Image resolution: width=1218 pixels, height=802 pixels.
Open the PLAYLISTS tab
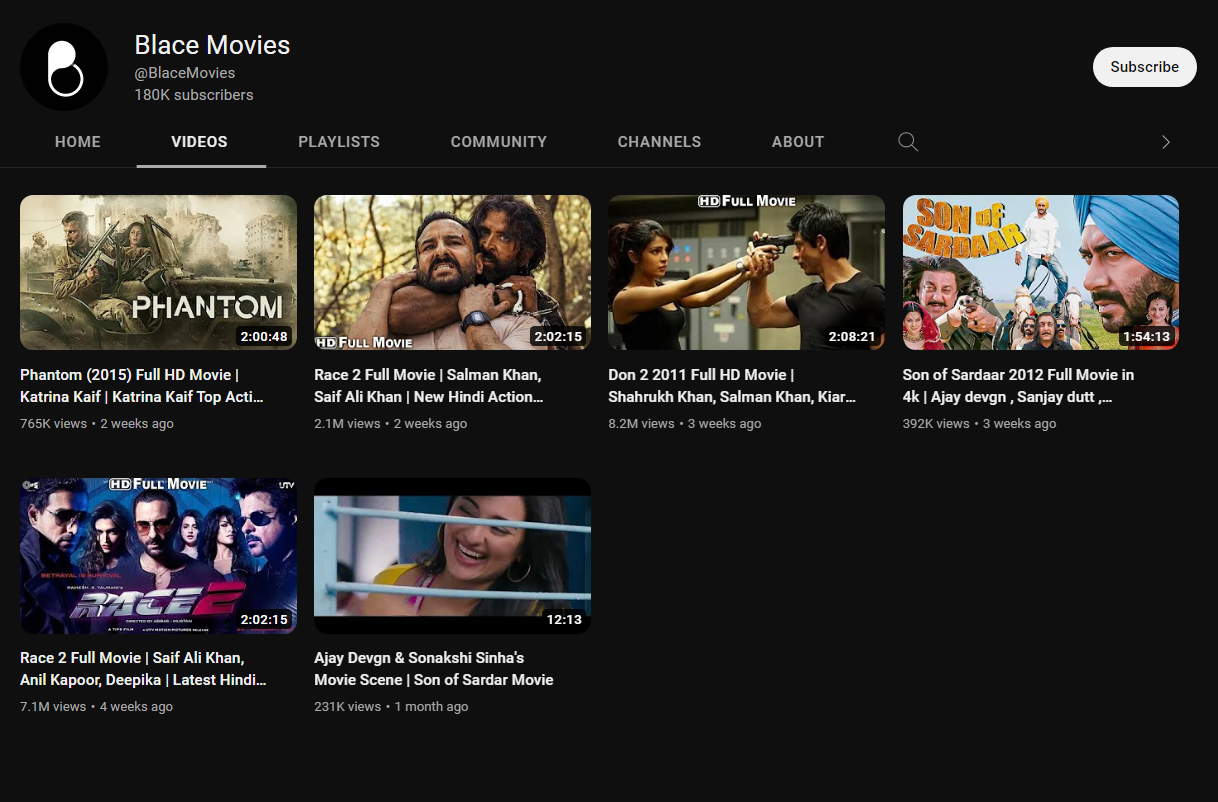point(339,142)
